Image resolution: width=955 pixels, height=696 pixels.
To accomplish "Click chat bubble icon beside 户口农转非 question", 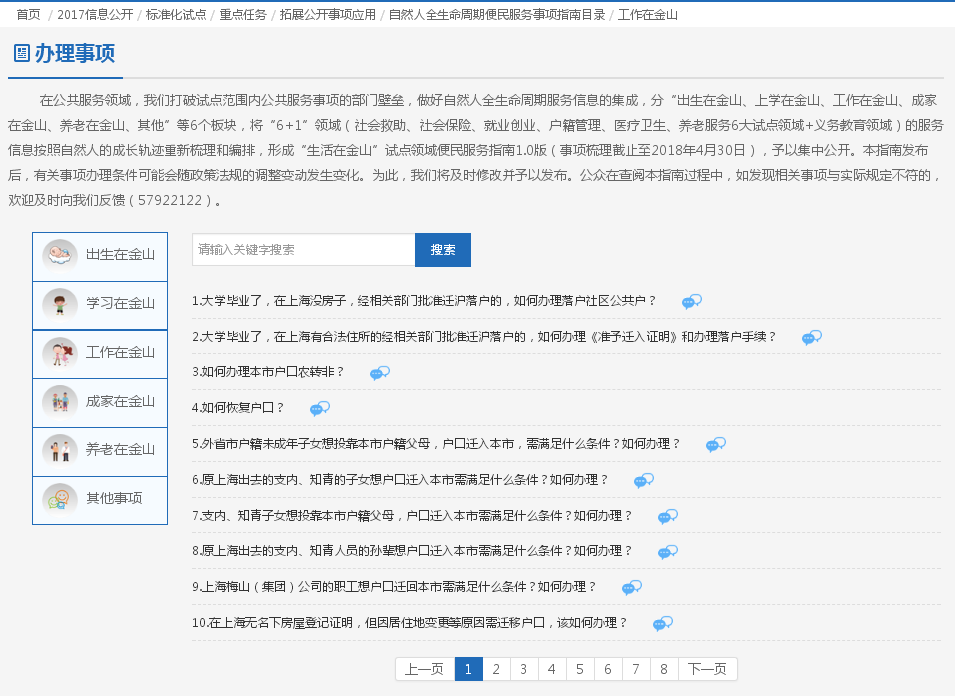I will coord(380,372).
